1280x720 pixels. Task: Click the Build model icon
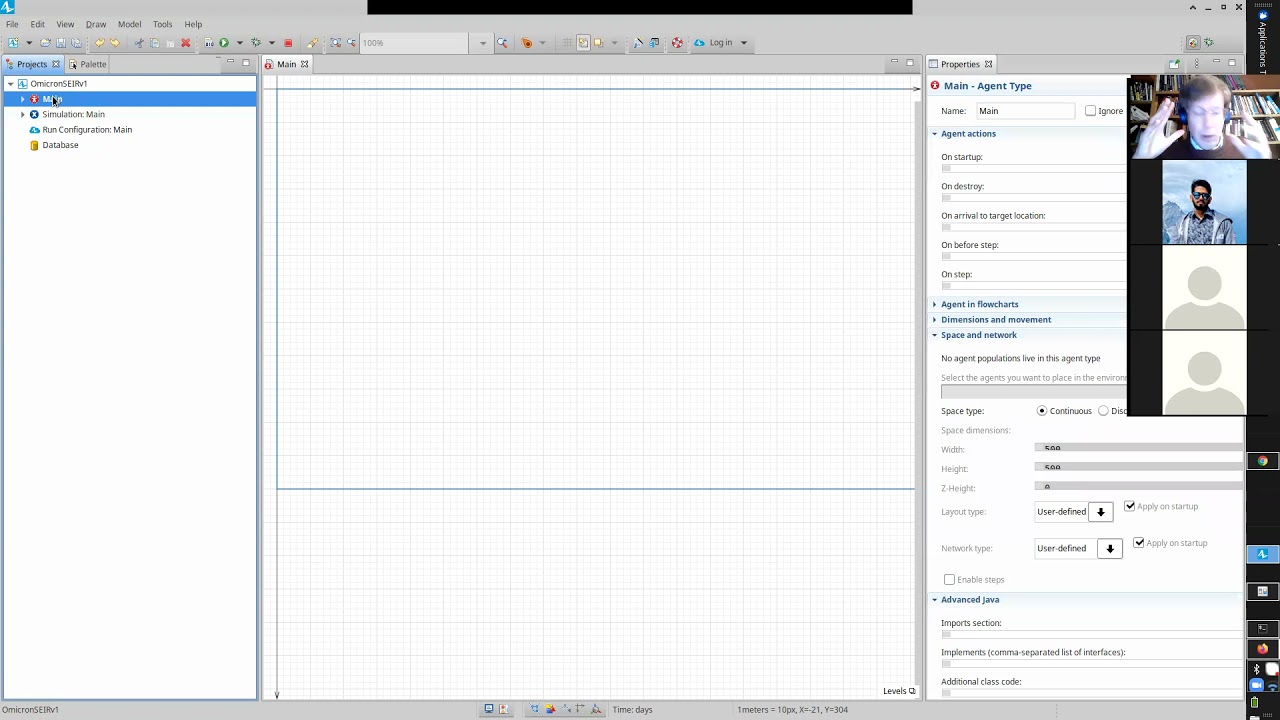[209, 43]
